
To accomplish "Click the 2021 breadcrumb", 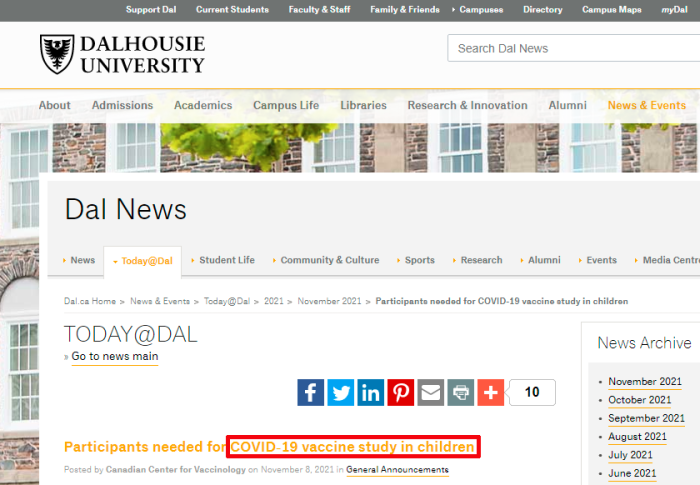I will tap(274, 301).
